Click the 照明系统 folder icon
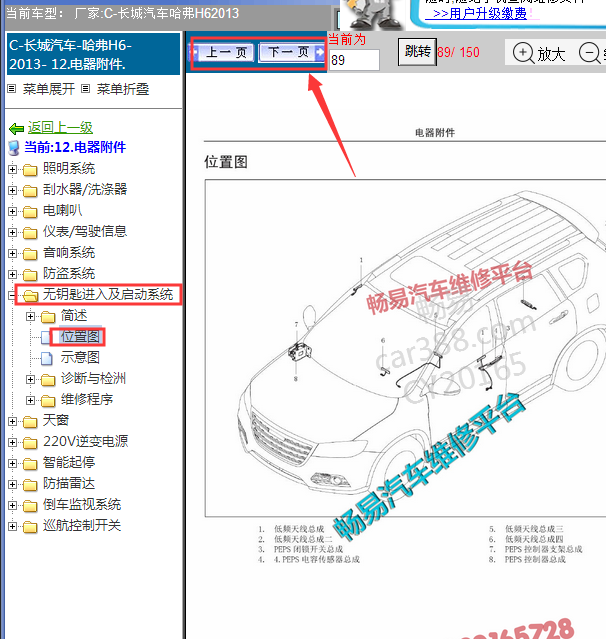The width and height of the screenshot is (606, 639). (x=30, y=169)
